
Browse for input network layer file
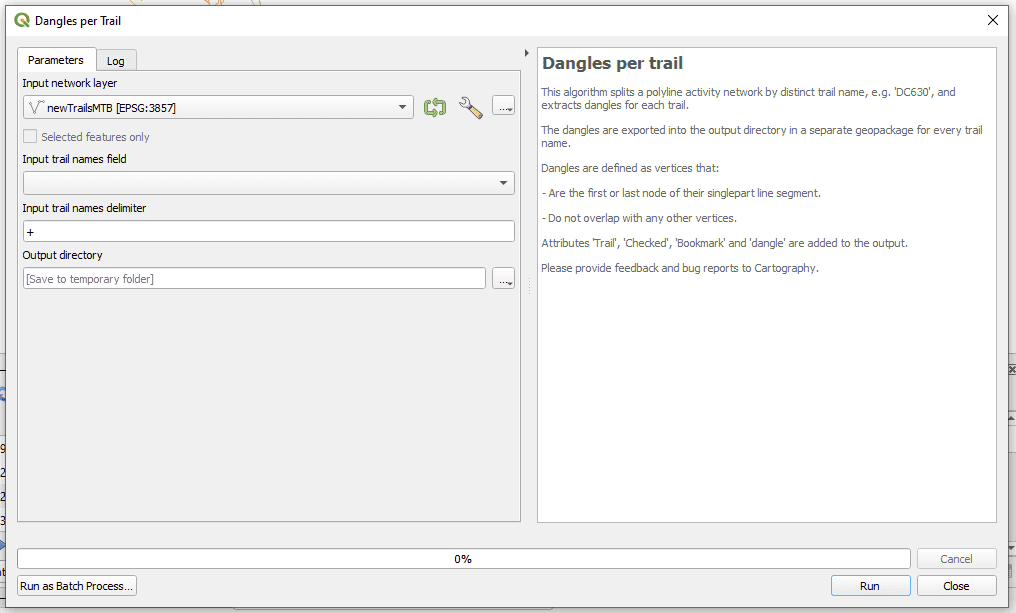point(503,106)
